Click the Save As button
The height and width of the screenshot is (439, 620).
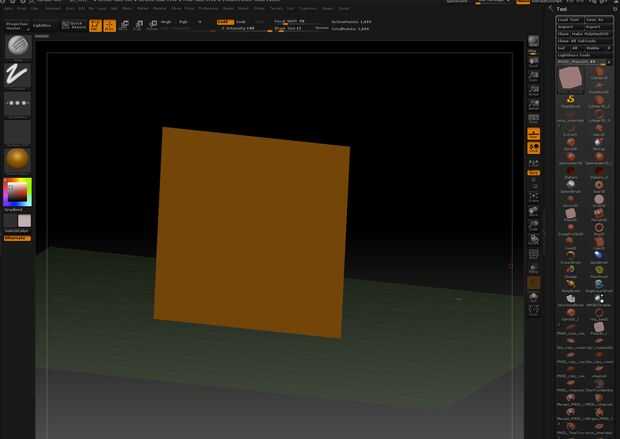[x=597, y=20]
